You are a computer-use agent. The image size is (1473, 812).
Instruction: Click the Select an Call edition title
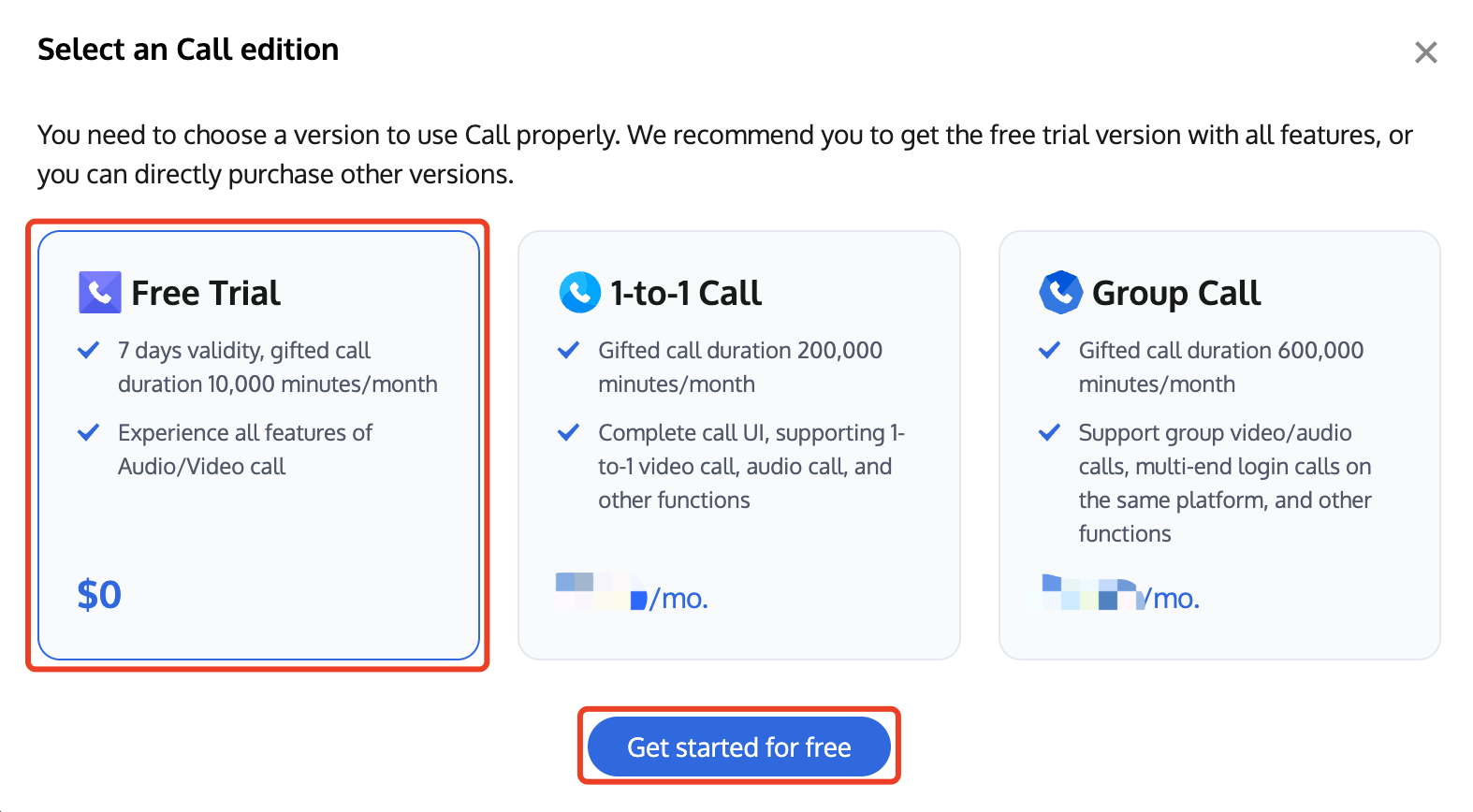click(x=188, y=49)
